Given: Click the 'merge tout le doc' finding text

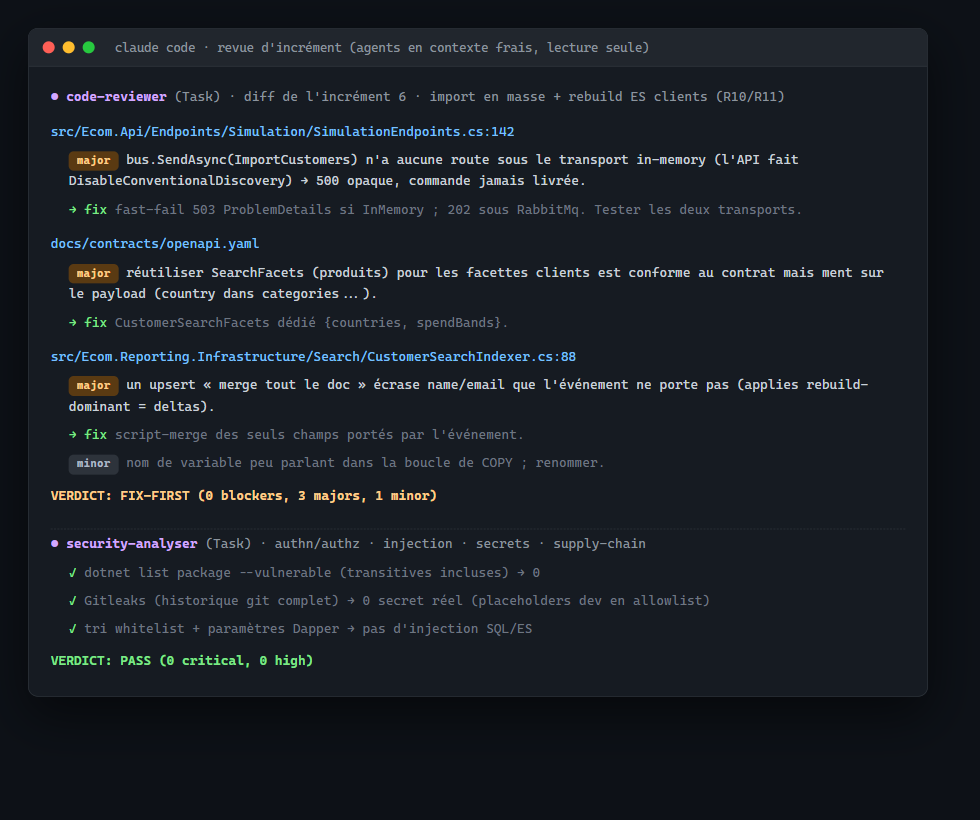Looking at the screenshot, I should click(284, 384).
